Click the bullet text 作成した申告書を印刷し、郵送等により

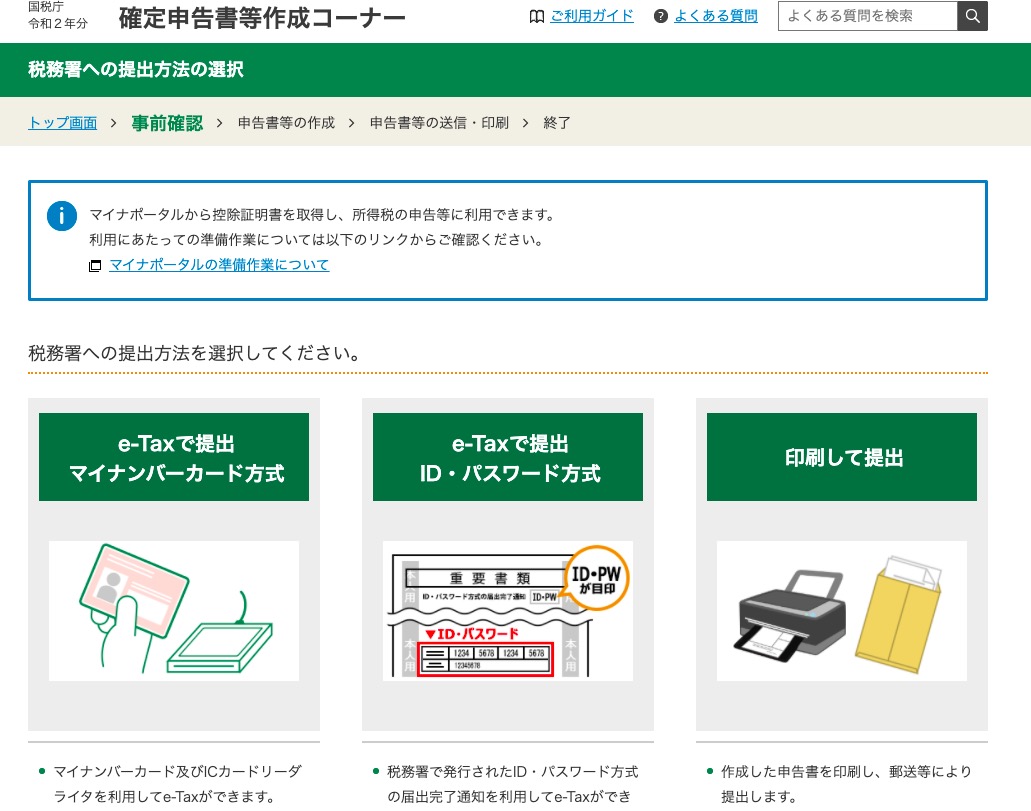coord(846,772)
